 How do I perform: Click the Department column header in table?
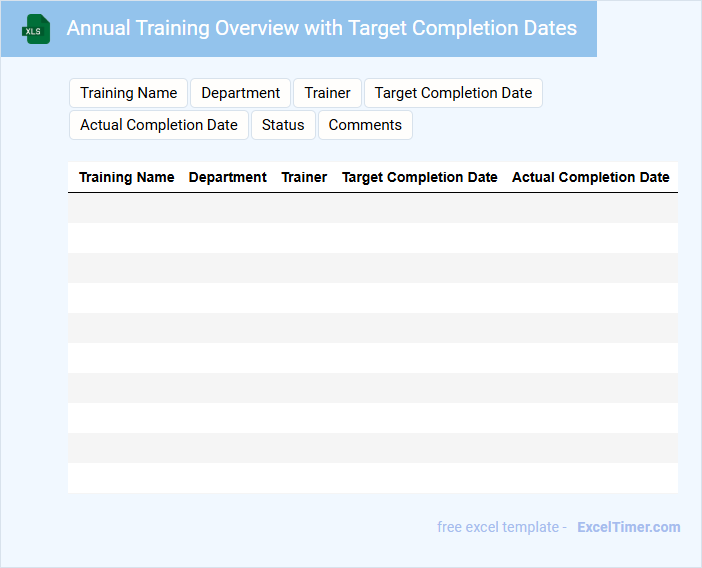pos(227,177)
